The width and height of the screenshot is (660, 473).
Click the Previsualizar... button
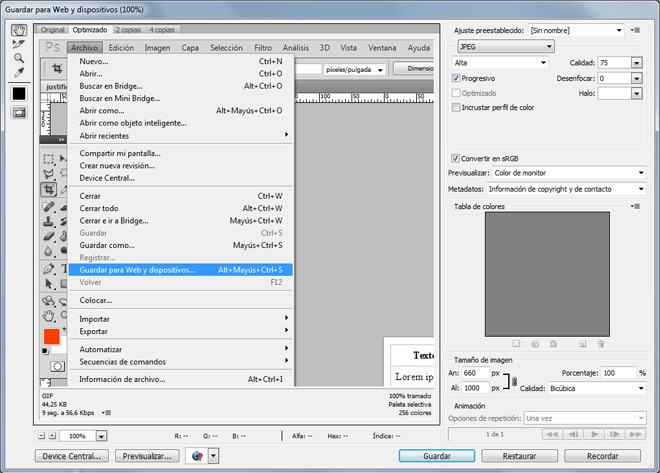coord(147,456)
